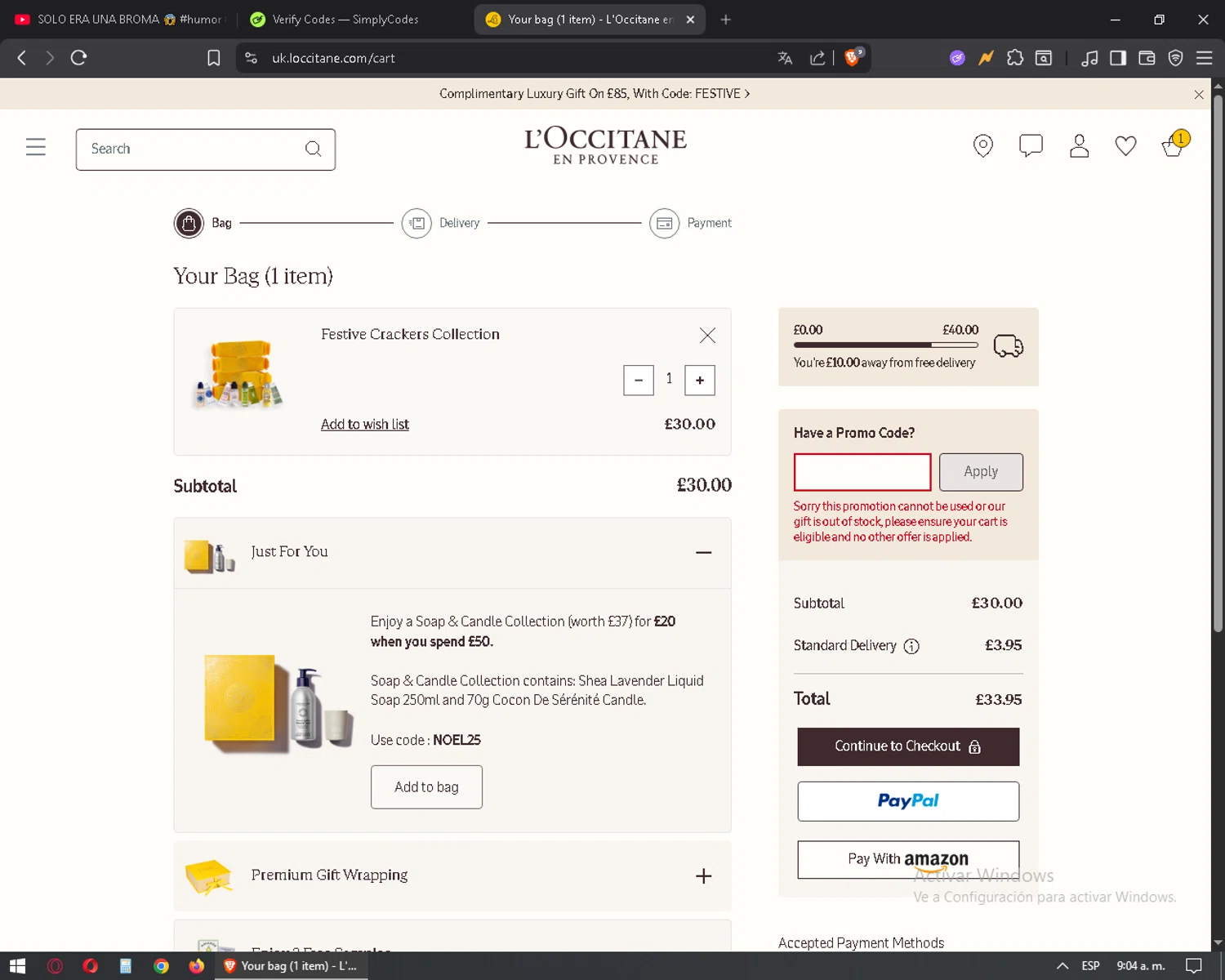Click the Brave taskbar window button
The height and width of the screenshot is (980, 1225).
292,966
